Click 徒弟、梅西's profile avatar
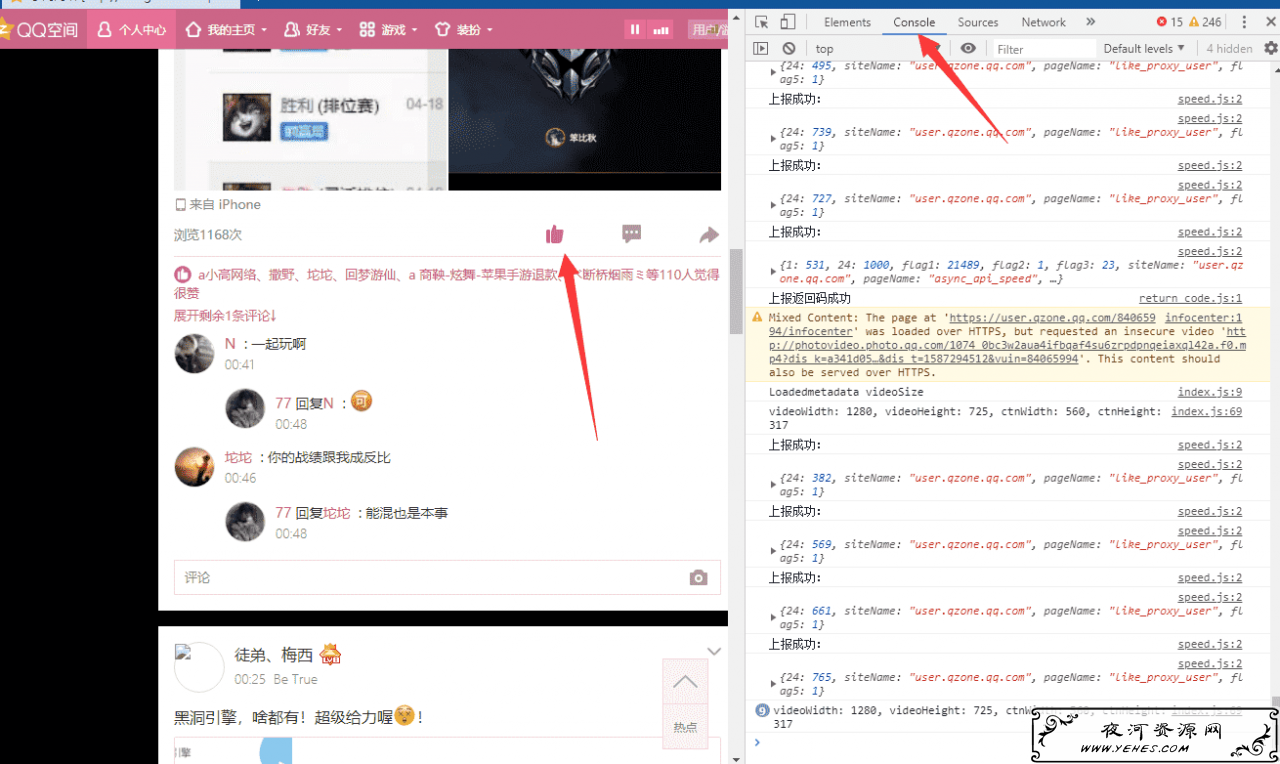Screen dimensions: 1280x764 199,667
